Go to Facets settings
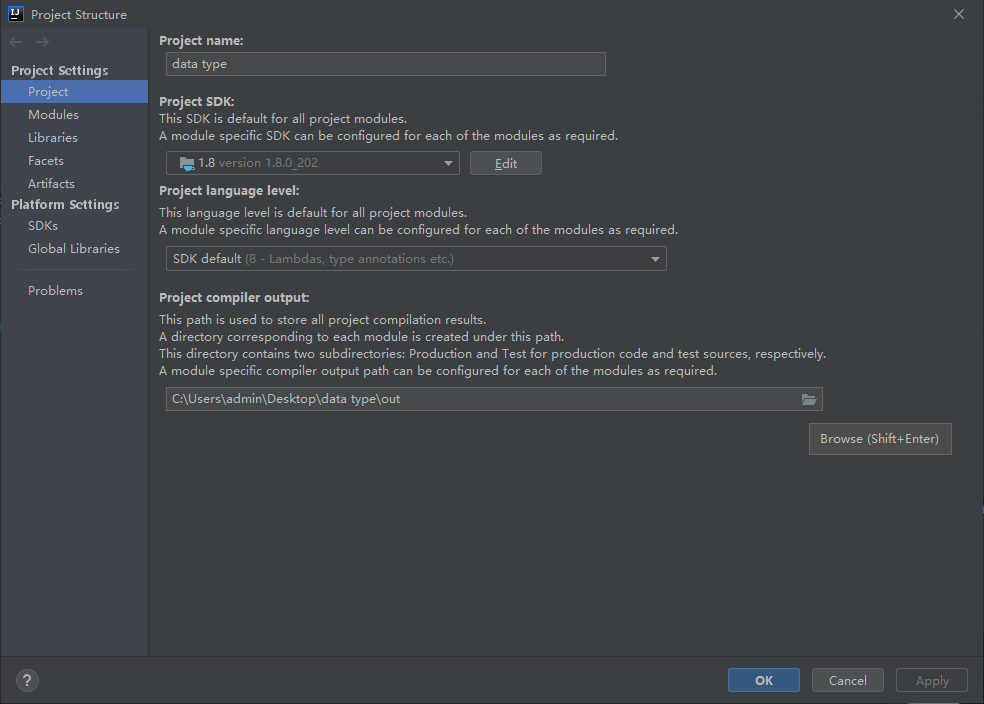 (x=46, y=161)
